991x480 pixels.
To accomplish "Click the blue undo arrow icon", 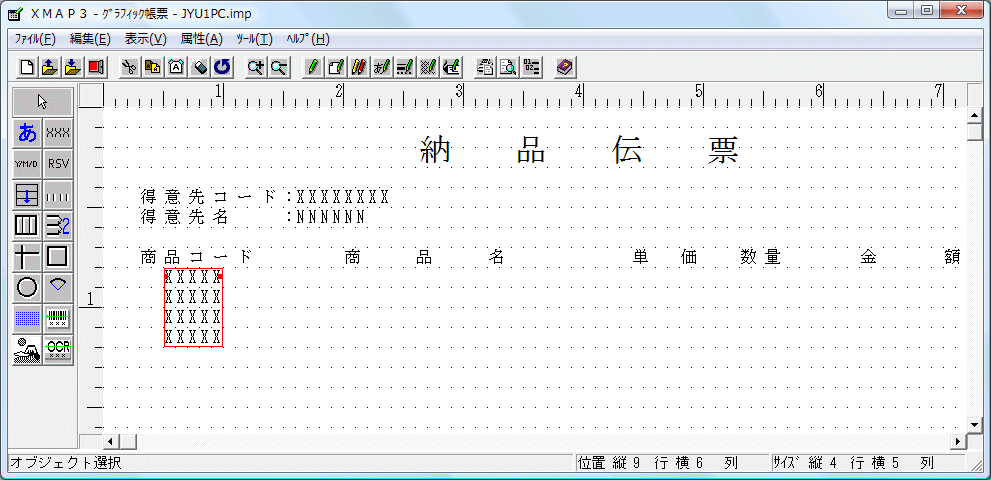I will [x=222, y=66].
